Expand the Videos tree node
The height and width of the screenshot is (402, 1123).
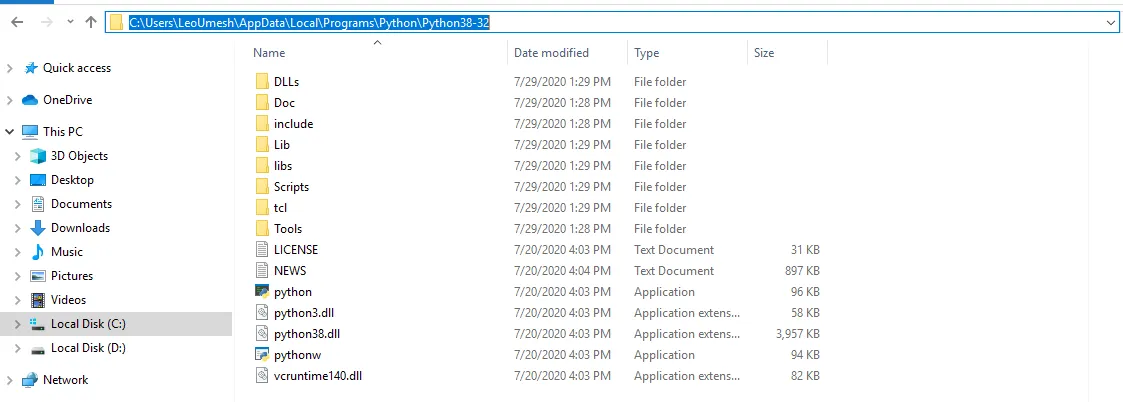tap(18, 300)
